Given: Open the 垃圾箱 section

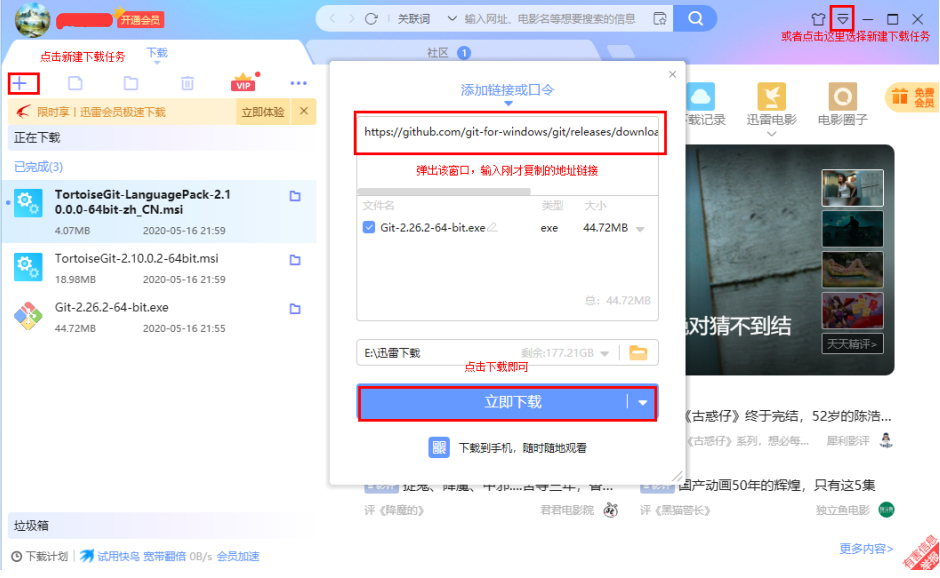Looking at the screenshot, I should [162, 526].
